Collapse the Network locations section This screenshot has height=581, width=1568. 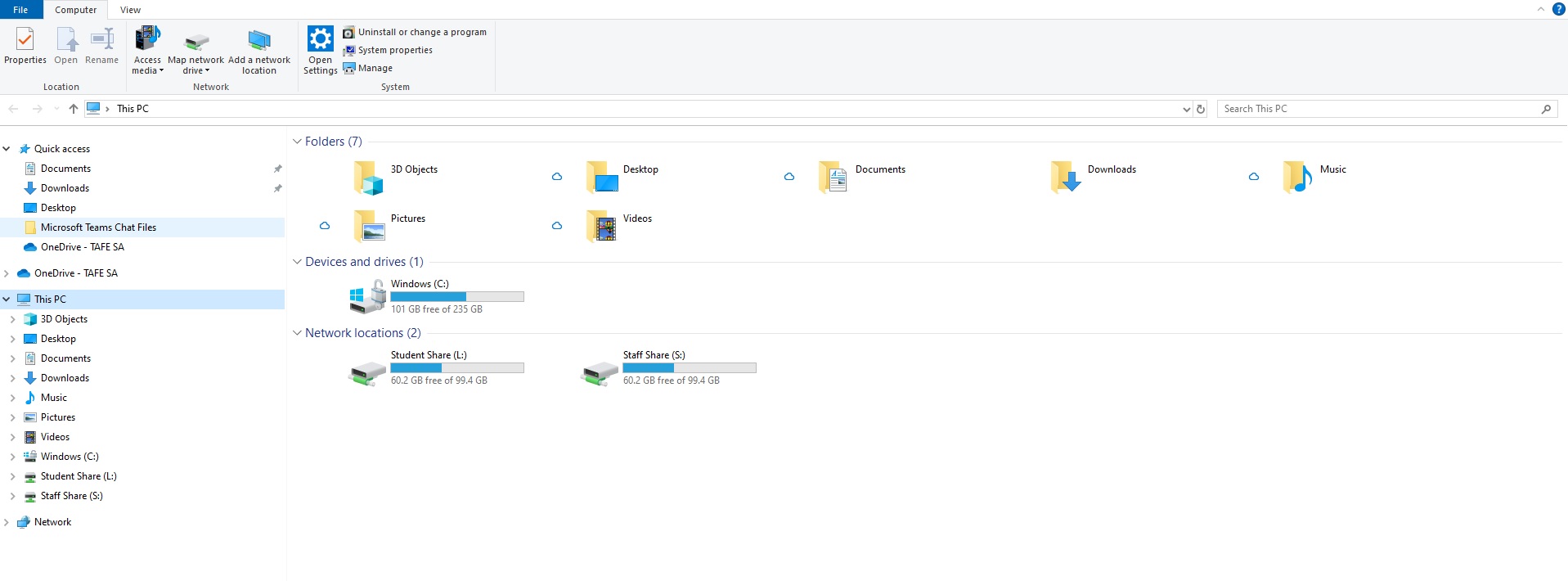pos(297,333)
